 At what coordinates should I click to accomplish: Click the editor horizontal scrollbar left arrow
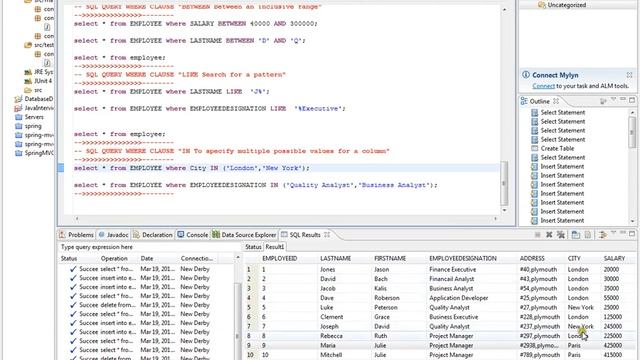pos(77,219)
